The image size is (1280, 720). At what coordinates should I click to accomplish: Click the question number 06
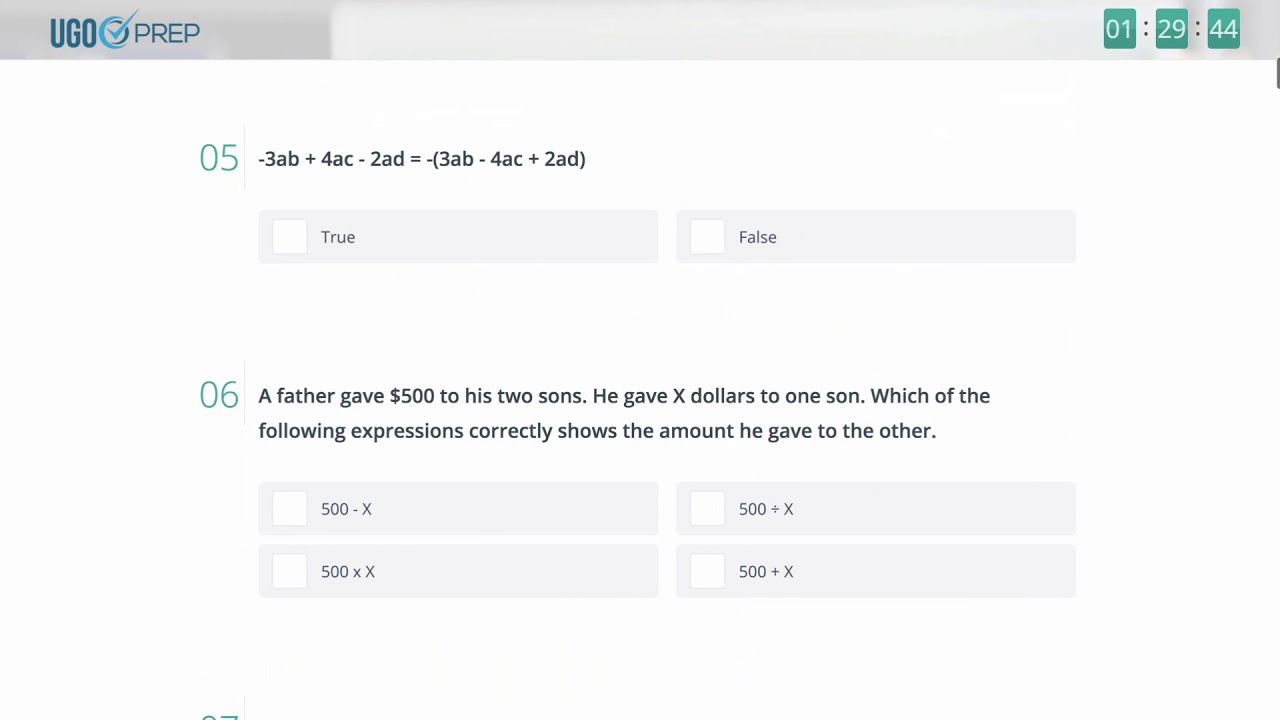pyautogui.click(x=219, y=395)
